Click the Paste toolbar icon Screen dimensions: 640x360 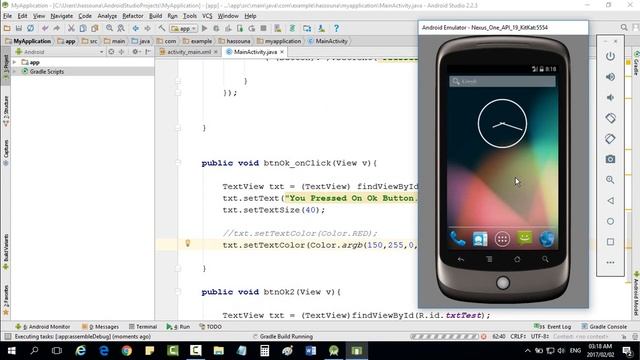click(x=95, y=28)
